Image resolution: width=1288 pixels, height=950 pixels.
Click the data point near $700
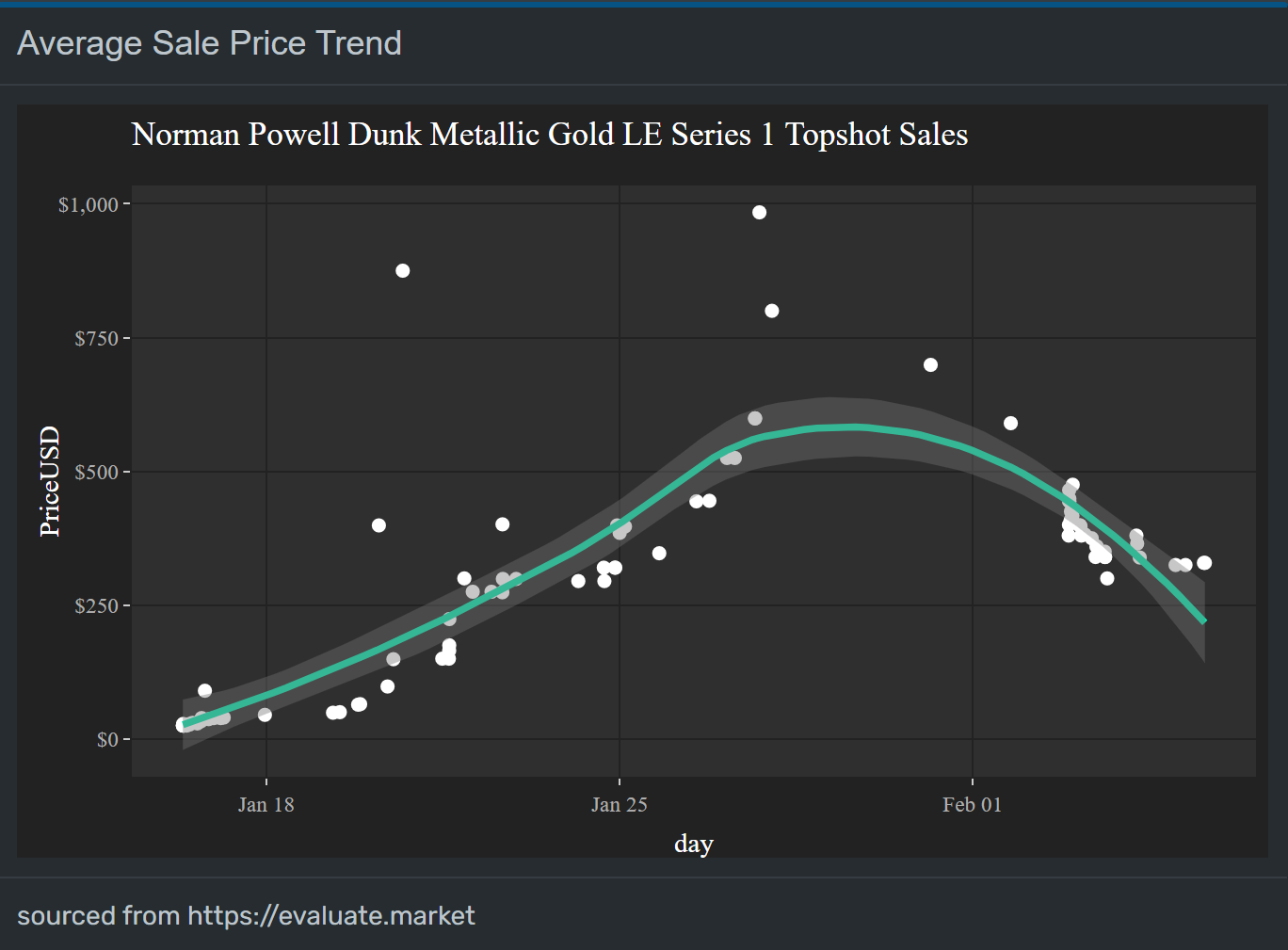tap(930, 365)
